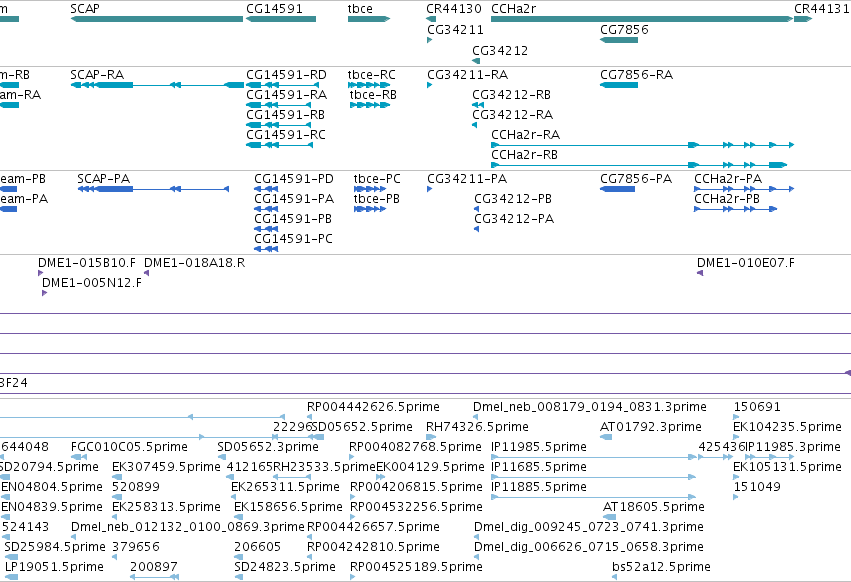
Task: Select EST EK004129.5prime
Action: tap(430, 467)
